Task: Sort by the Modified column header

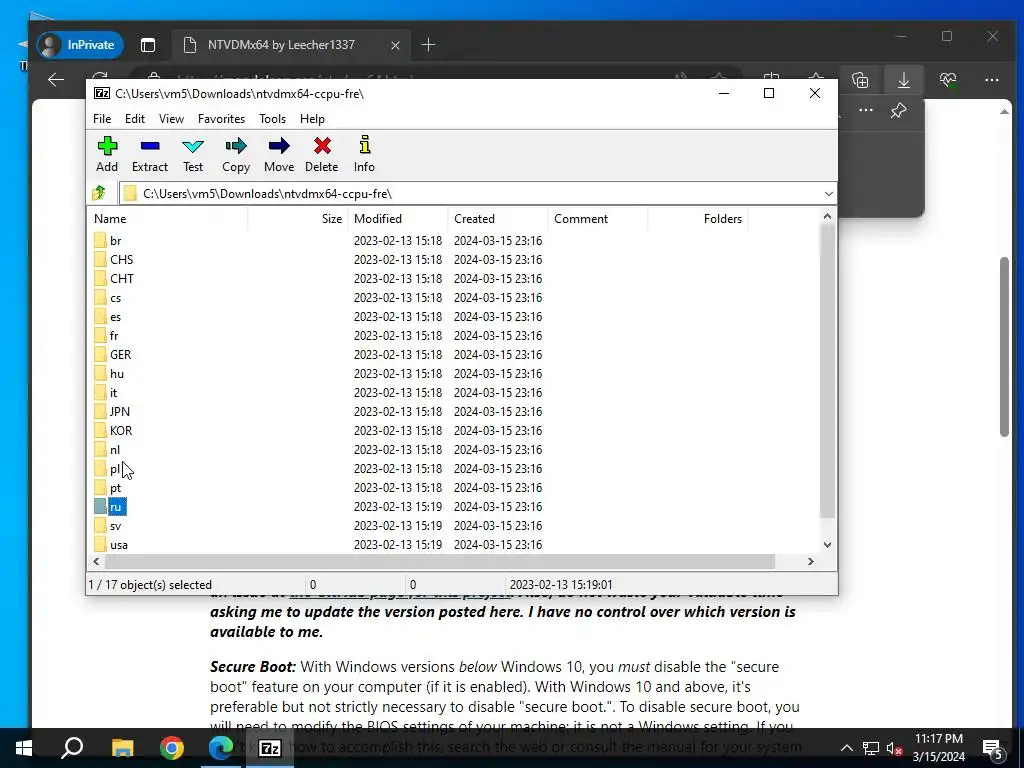Action: (x=398, y=219)
